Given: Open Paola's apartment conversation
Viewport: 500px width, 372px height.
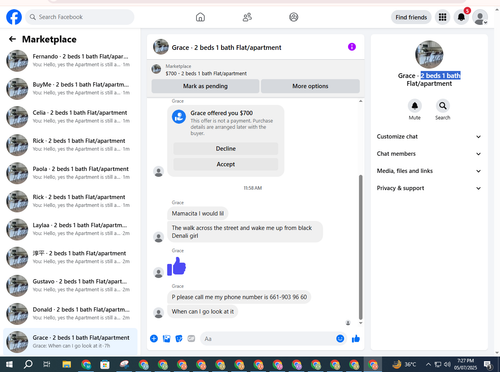Looking at the screenshot, I should click(x=70, y=173).
